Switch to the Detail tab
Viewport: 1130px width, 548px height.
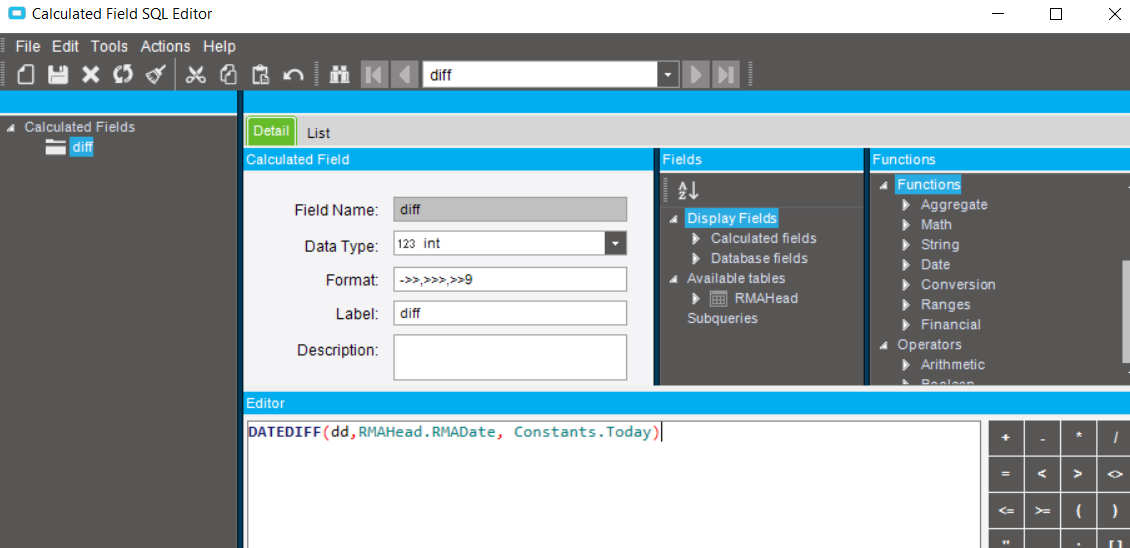(272, 131)
